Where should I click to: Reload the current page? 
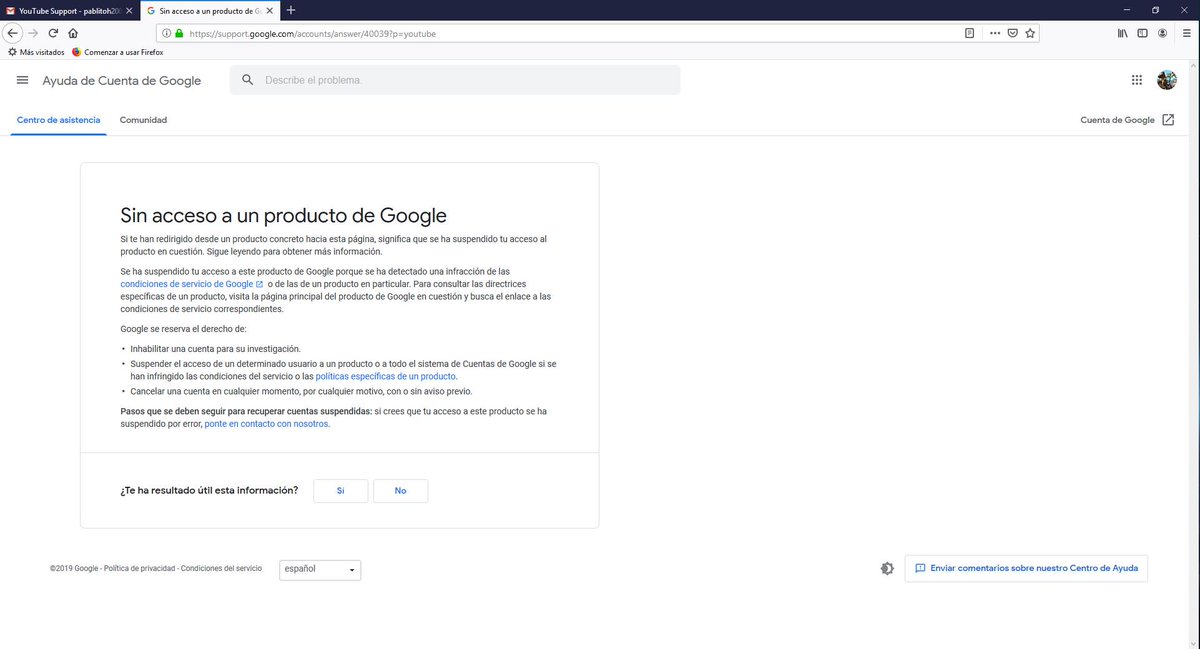click(53, 33)
